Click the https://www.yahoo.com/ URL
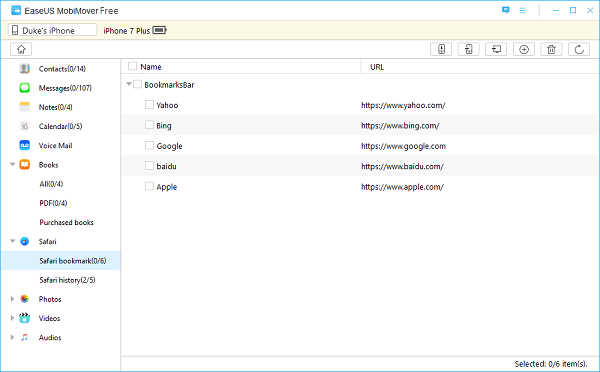Screen dimensions: 600x372 (403, 105)
